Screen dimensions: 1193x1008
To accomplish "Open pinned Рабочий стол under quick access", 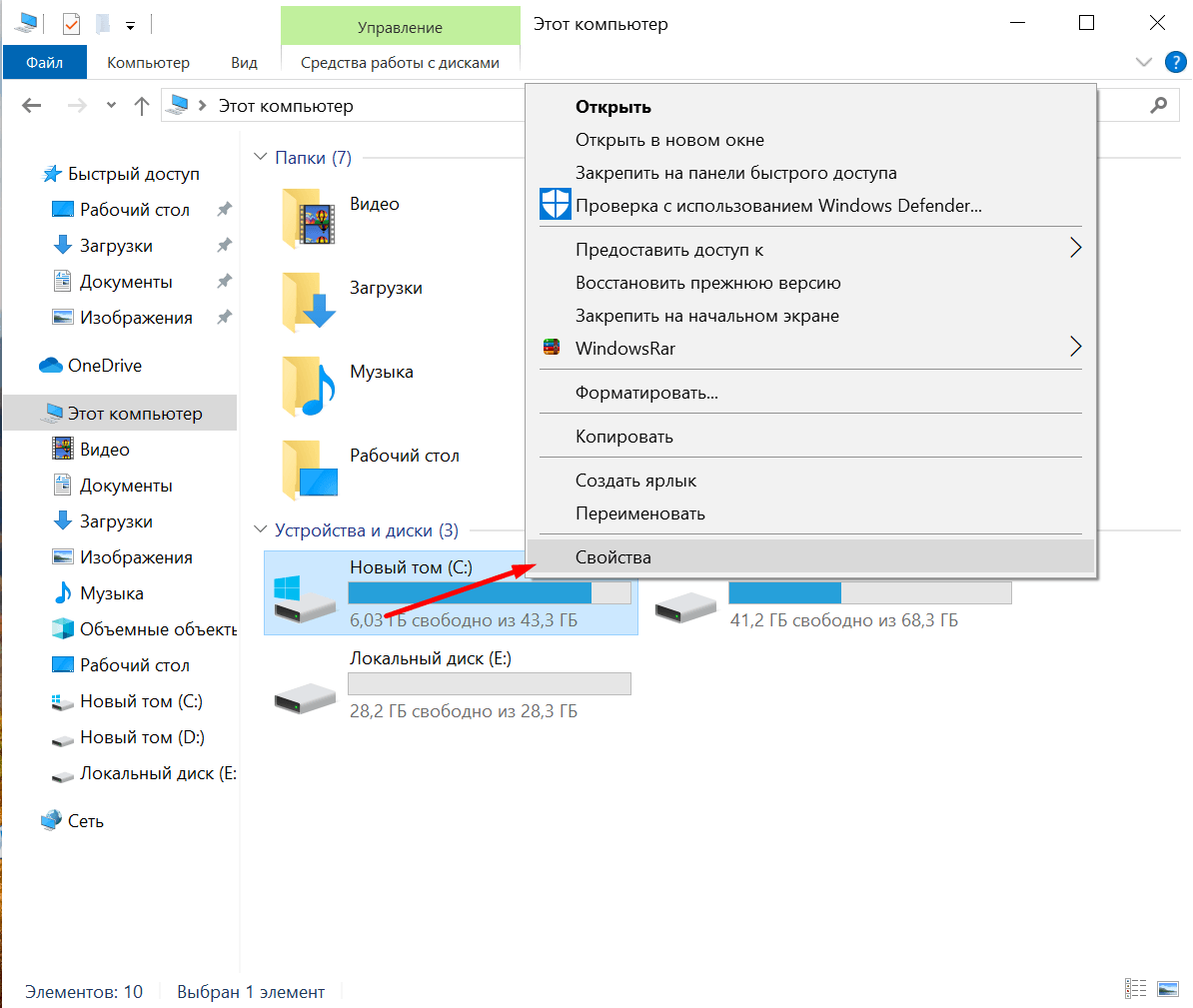I will 135,210.
